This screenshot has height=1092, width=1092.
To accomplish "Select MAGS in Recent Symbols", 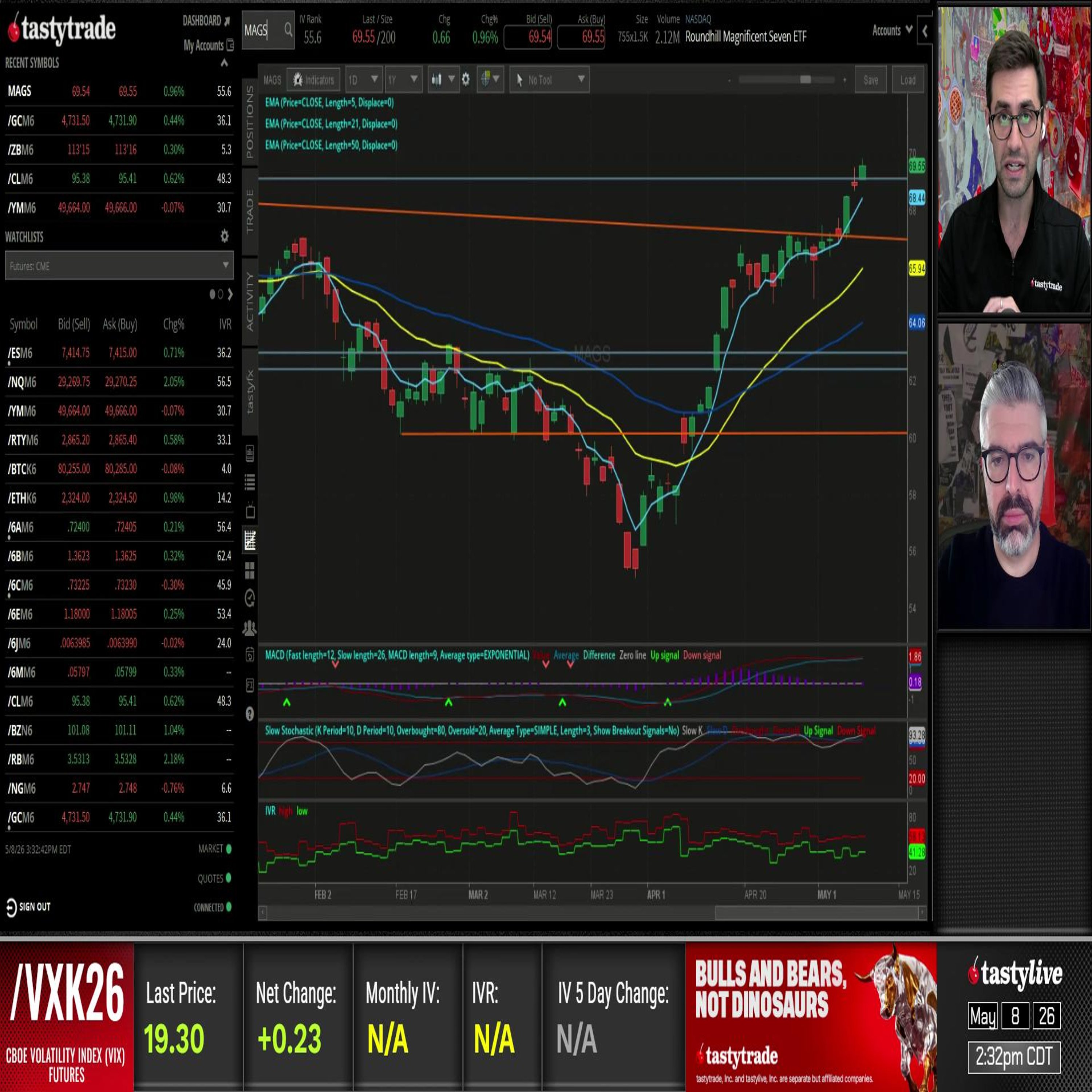I will click(119, 92).
